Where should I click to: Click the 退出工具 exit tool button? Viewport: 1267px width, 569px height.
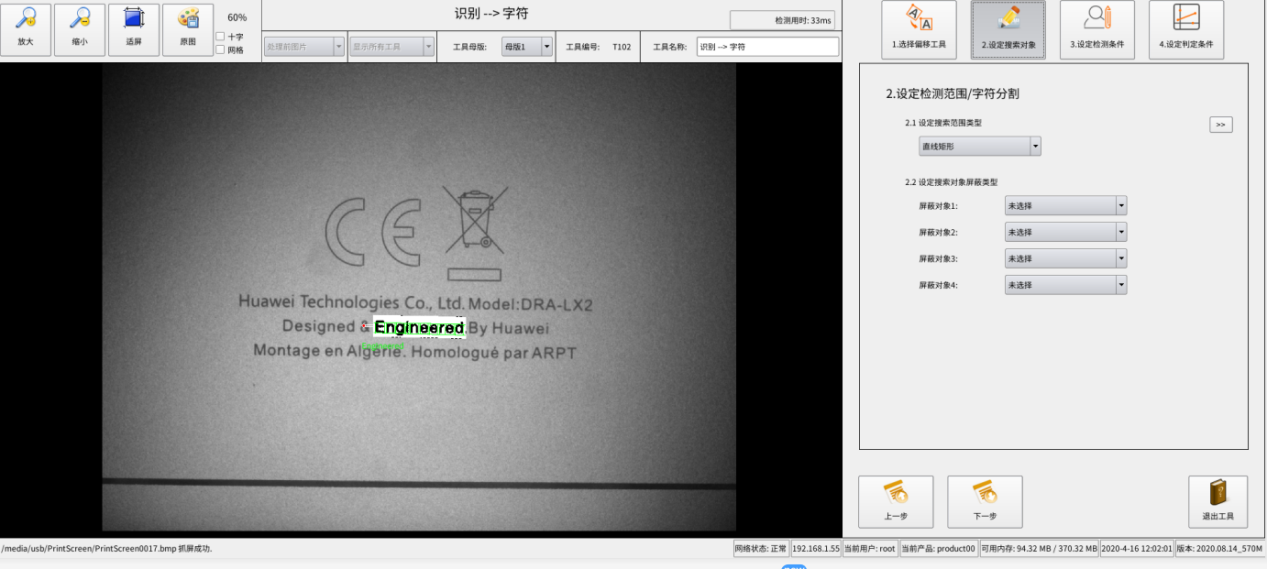pyautogui.click(x=1218, y=502)
